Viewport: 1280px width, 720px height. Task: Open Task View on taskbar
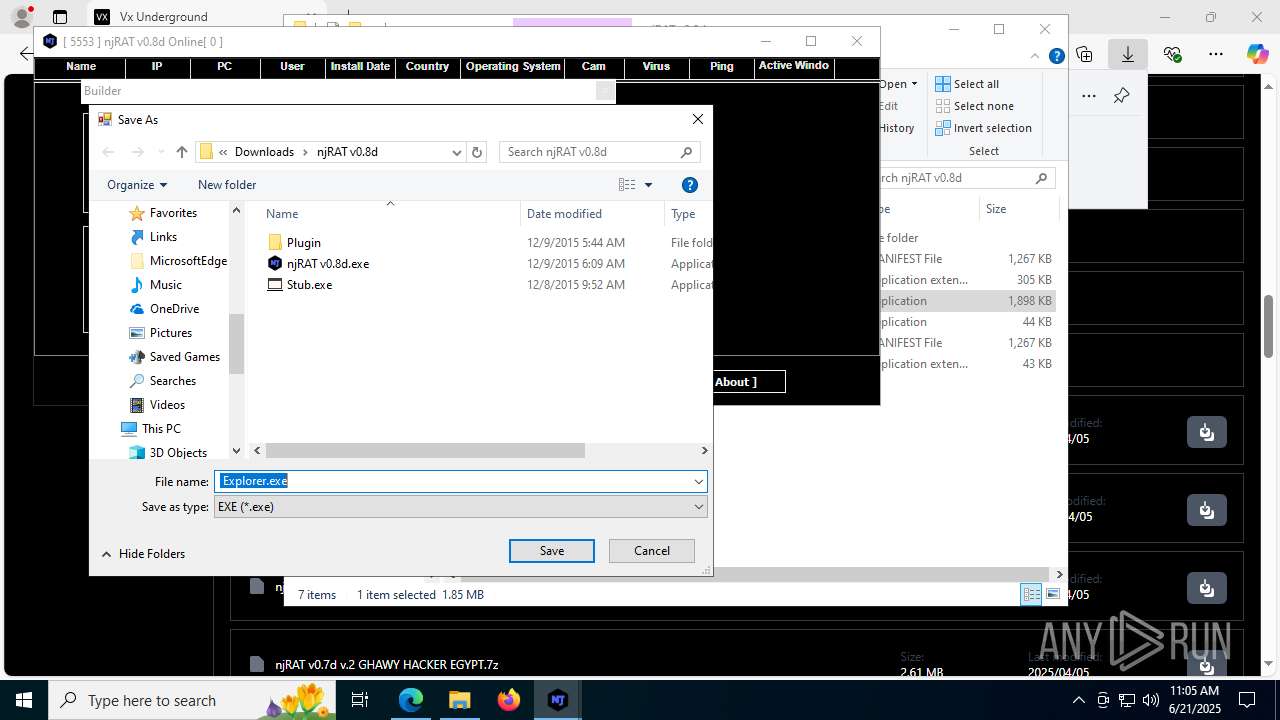click(361, 700)
